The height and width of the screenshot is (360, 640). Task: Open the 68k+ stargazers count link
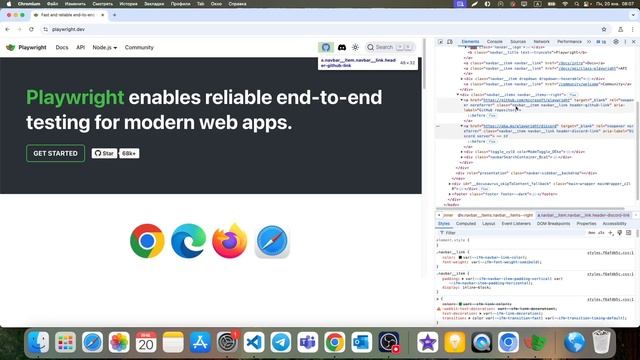pyautogui.click(x=129, y=153)
